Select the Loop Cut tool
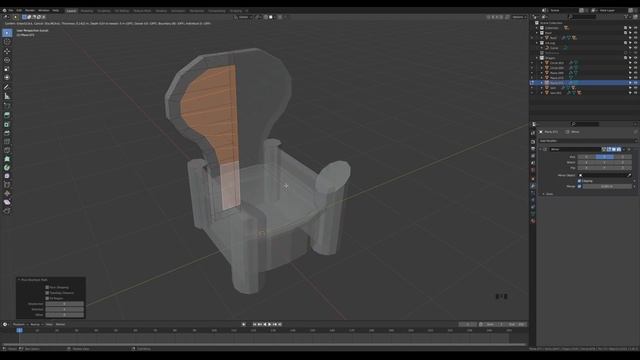This screenshot has height=360, width=640. coord(7,142)
